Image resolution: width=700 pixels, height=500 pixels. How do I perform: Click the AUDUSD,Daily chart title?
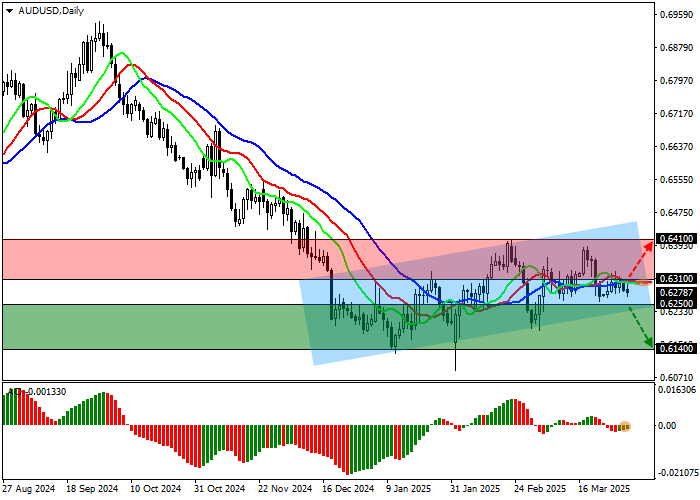click(x=46, y=10)
